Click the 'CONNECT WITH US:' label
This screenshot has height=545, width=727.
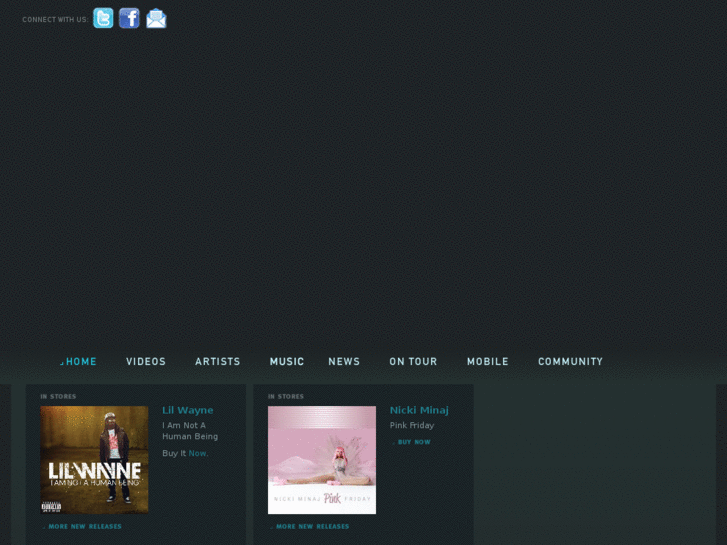pos(55,19)
